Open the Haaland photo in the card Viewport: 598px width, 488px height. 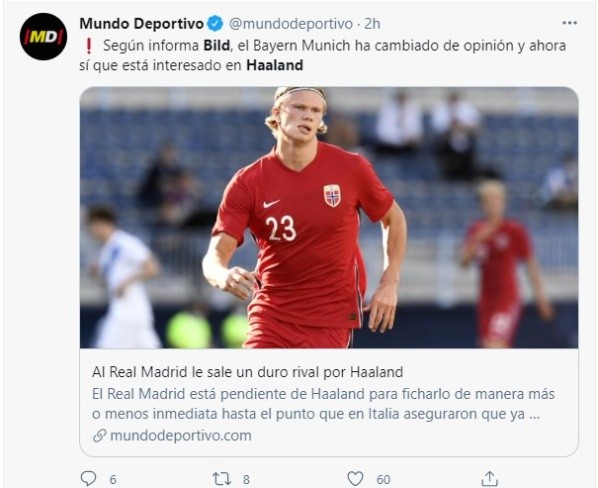329,217
